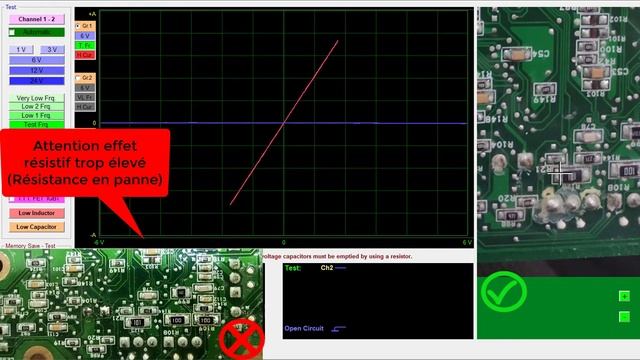Viewport: 640px width, 360px height.
Task: Click the lower-left circuit board image
Action: 131,304
